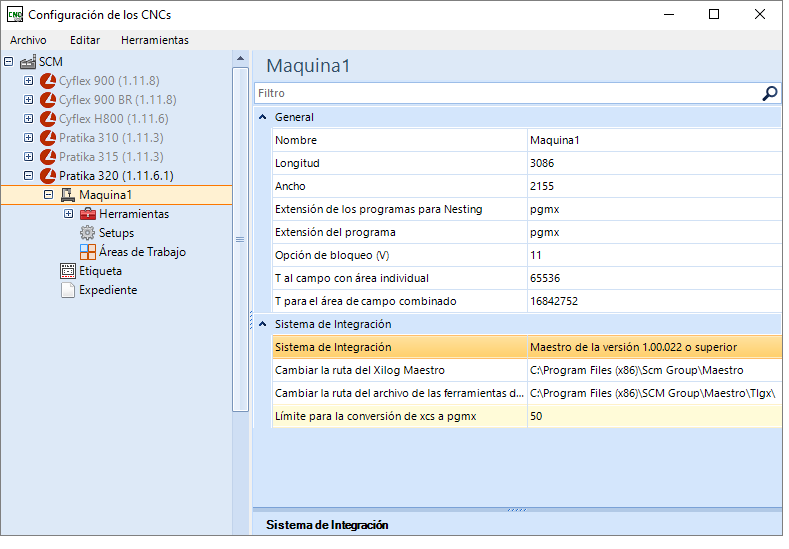The height and width of the screenshot is (549, 789).
Task: Click the Filtro input field
Action: pos(508,94)
